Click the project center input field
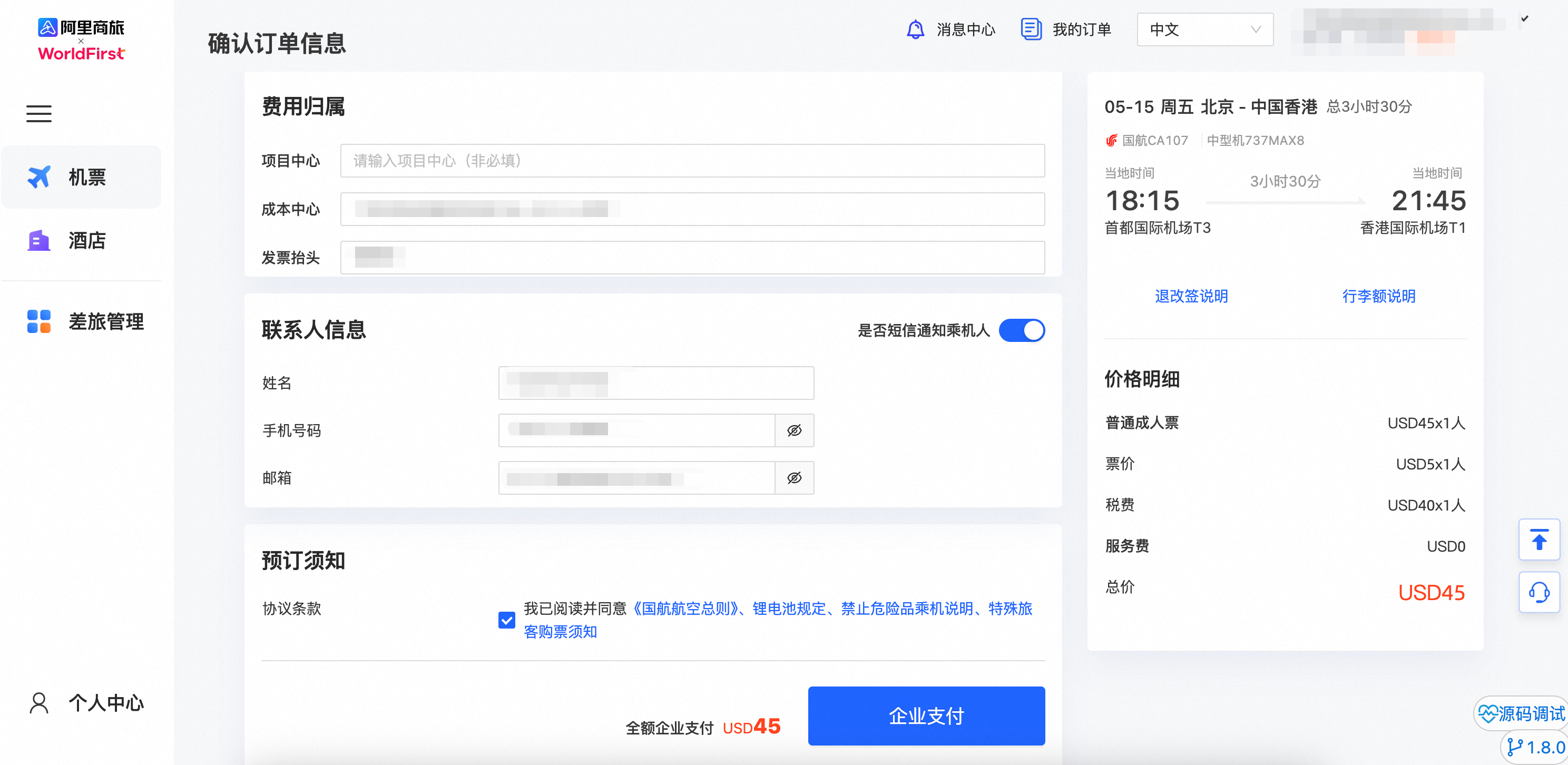The height and width of the screenshot is (765, 1568). [692, 161]
